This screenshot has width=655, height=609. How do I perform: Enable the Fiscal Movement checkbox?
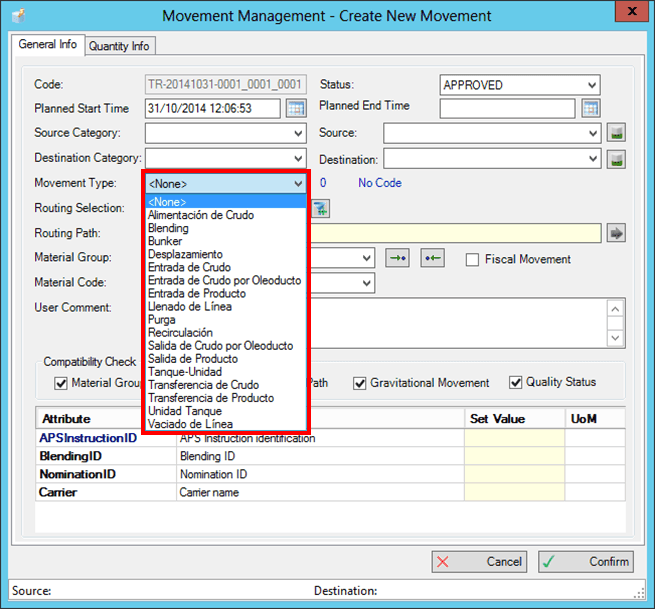point(473,260)
